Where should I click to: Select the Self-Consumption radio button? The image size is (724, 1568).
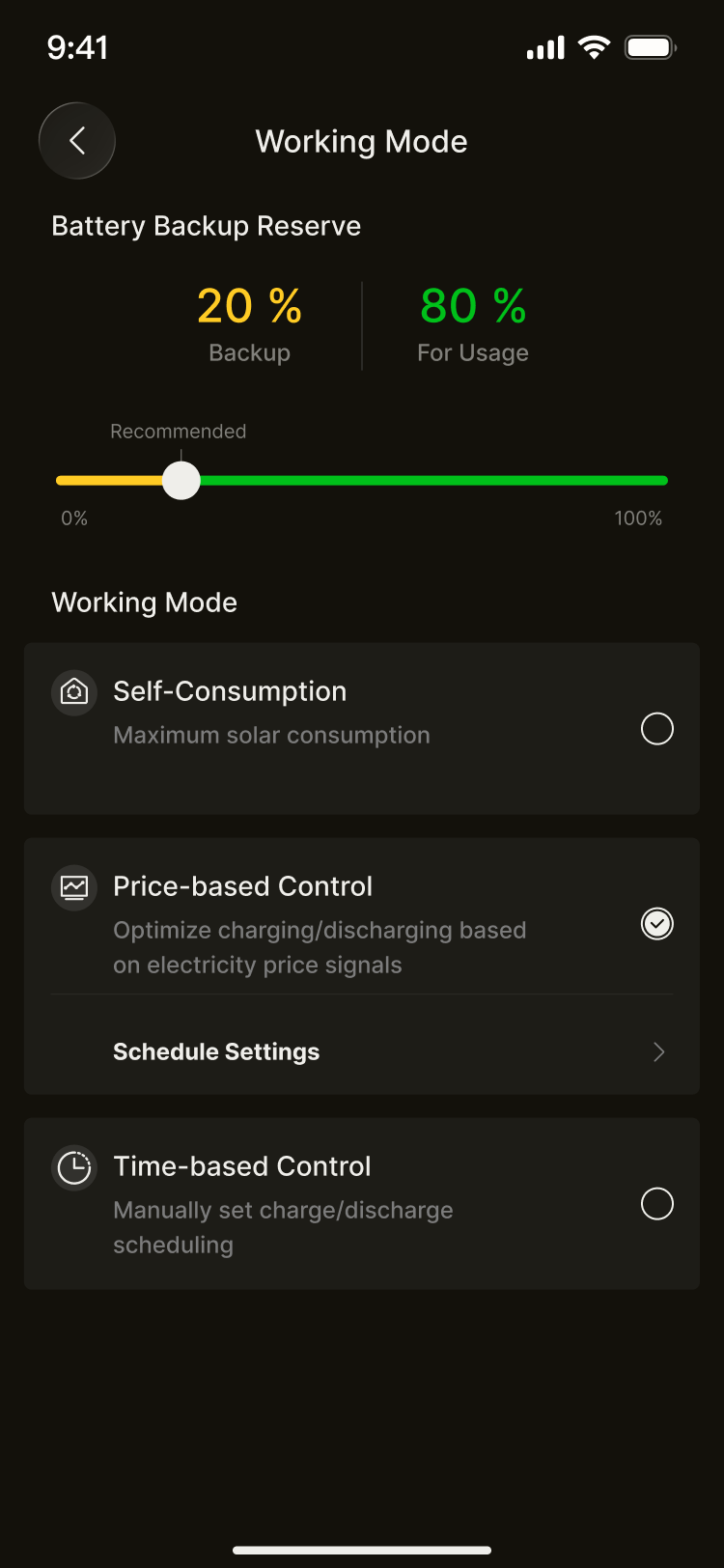click(x=657, y=729)
